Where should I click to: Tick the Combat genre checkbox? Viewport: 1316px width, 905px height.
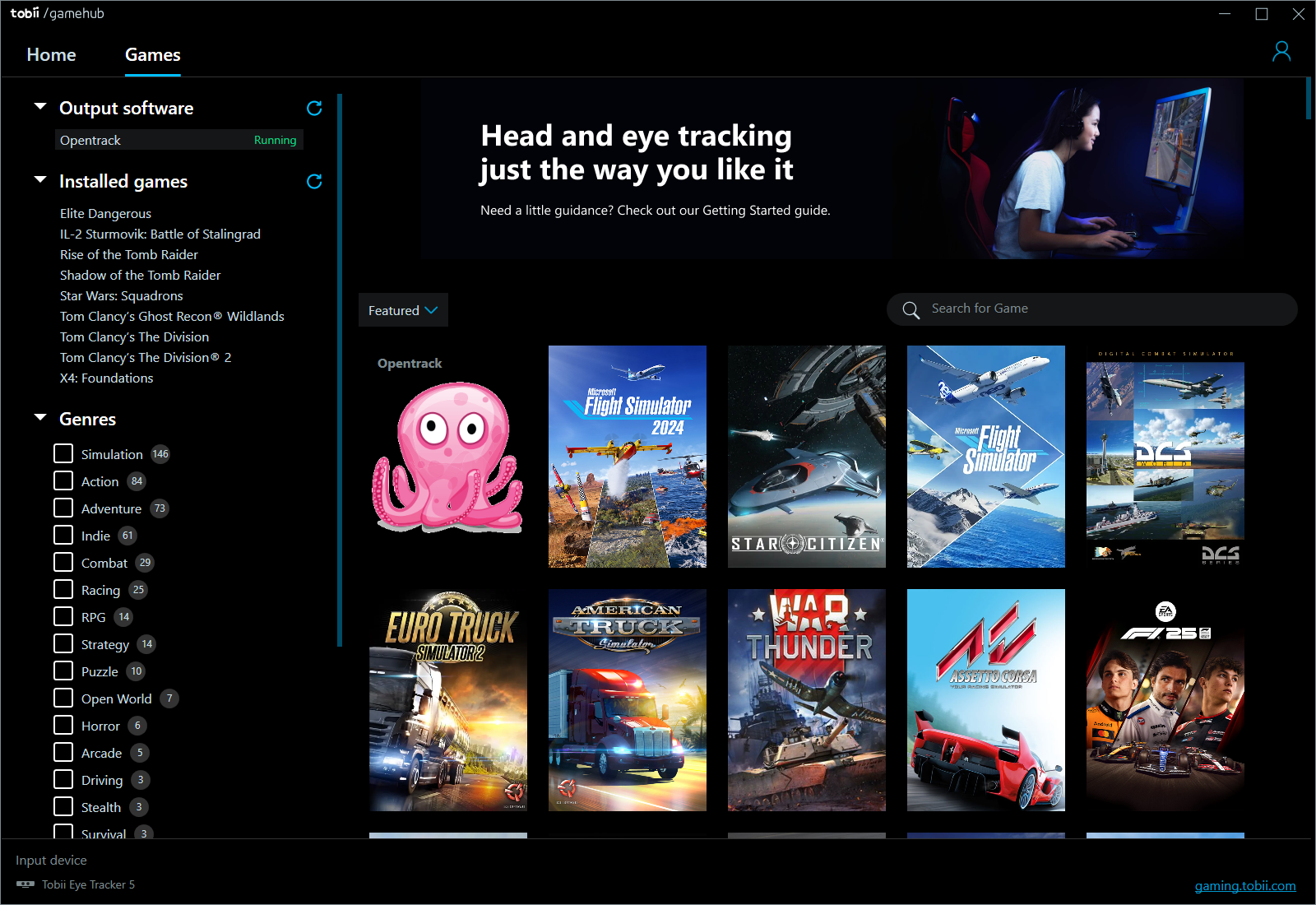tap(63, 562)
